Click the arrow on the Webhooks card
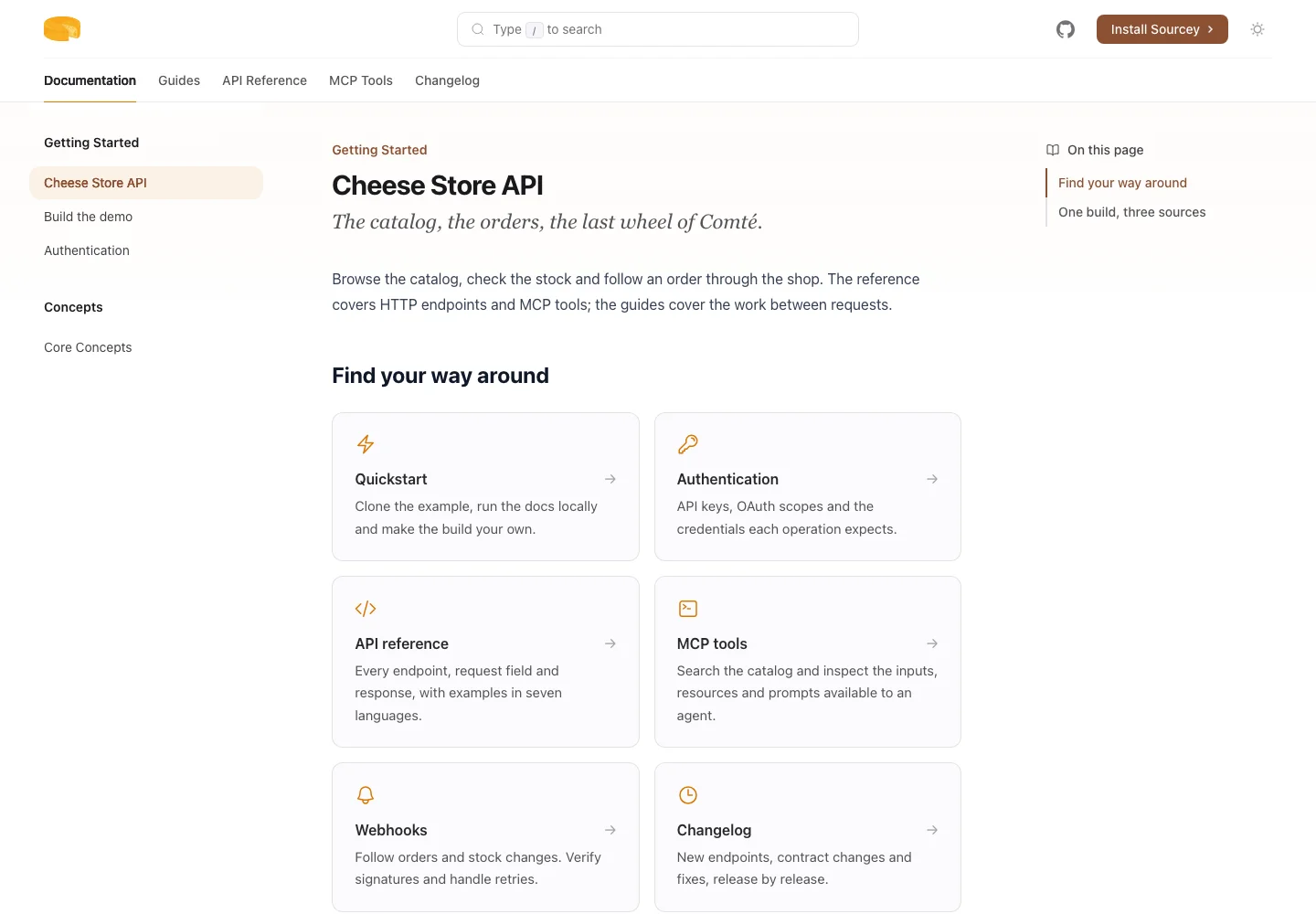The height and width of the screenshot is (914, 1316). click(610, 830)
